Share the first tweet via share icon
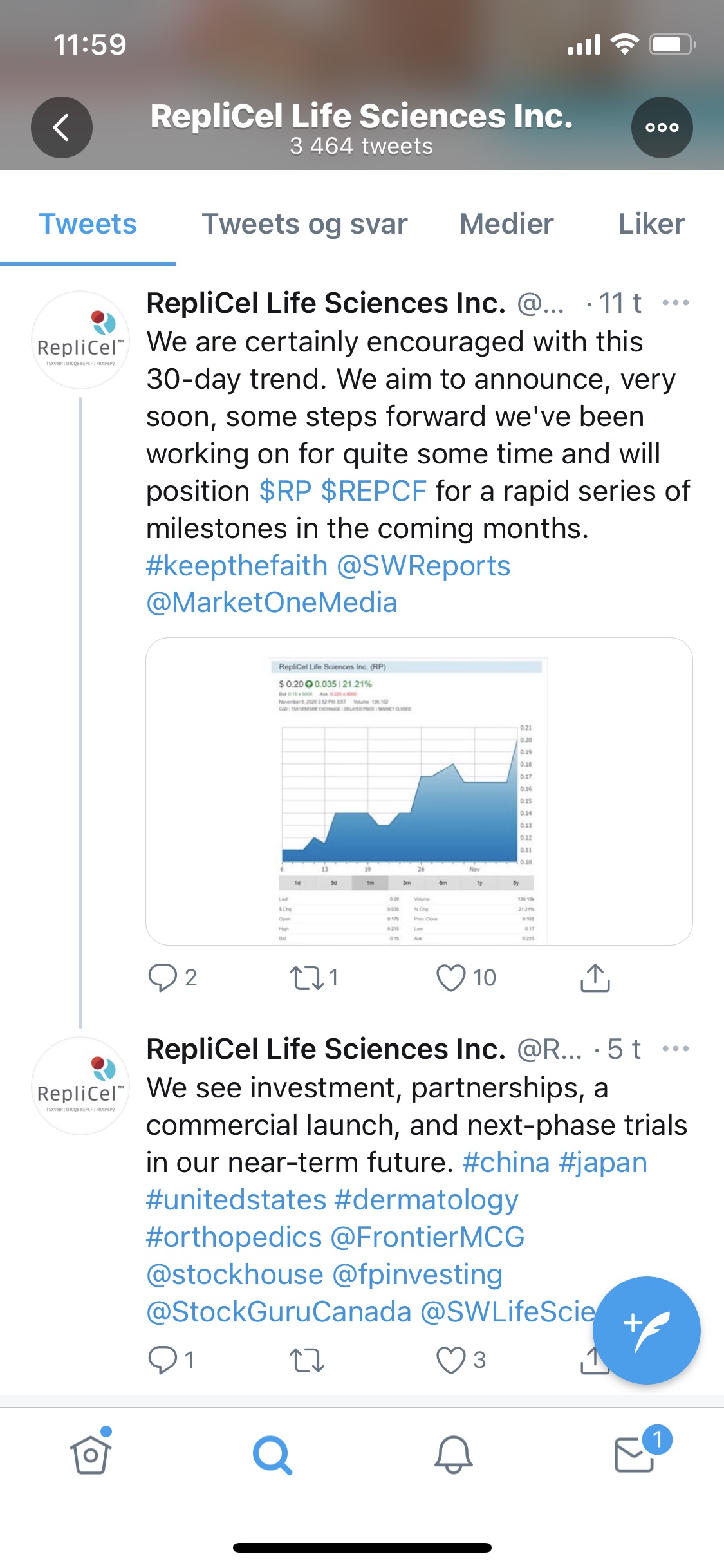 pos(595,977)
